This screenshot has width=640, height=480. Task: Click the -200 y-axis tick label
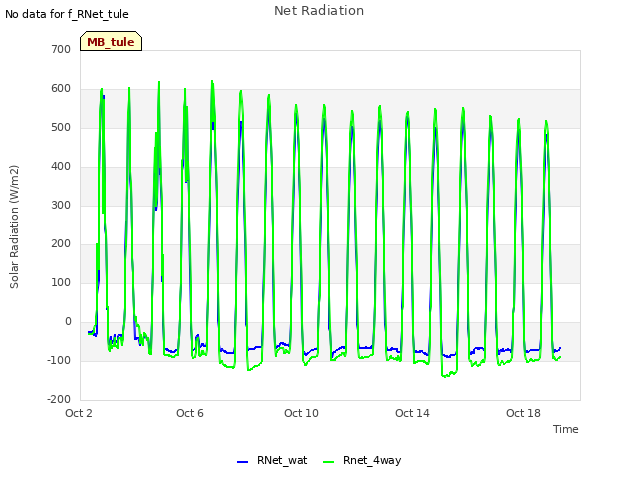coord(59,399)
